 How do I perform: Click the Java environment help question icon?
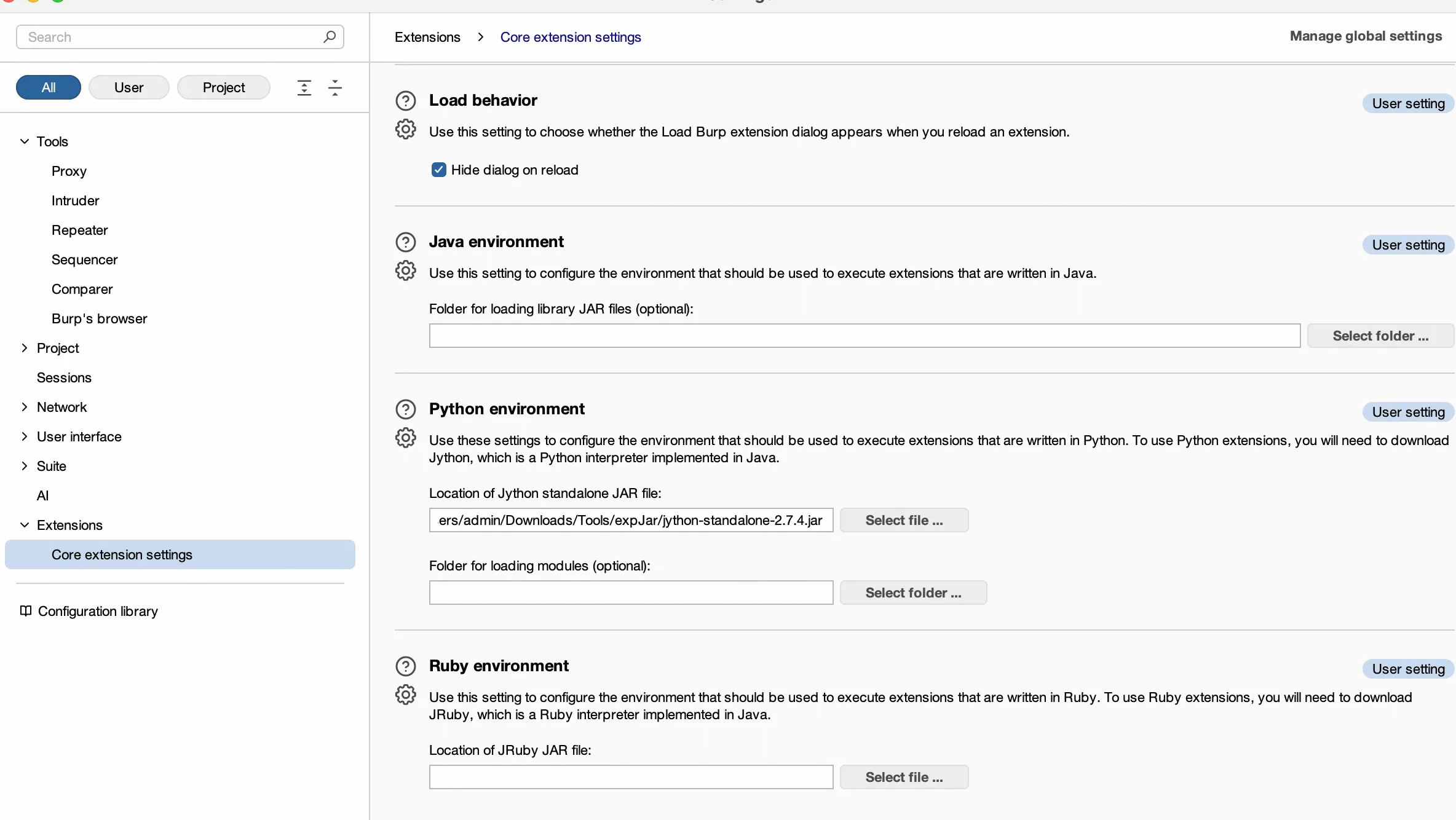405,242
